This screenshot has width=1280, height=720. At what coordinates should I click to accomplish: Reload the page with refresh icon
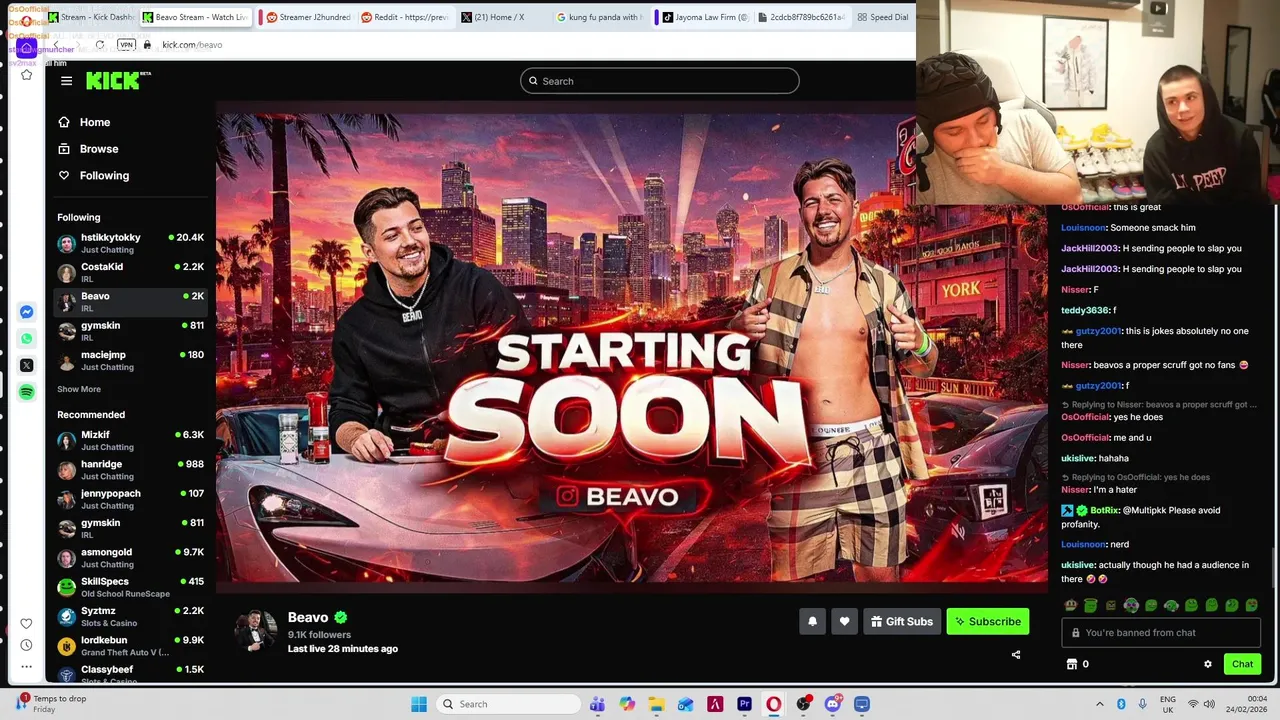pyautogui.click(x=100, y=45)
